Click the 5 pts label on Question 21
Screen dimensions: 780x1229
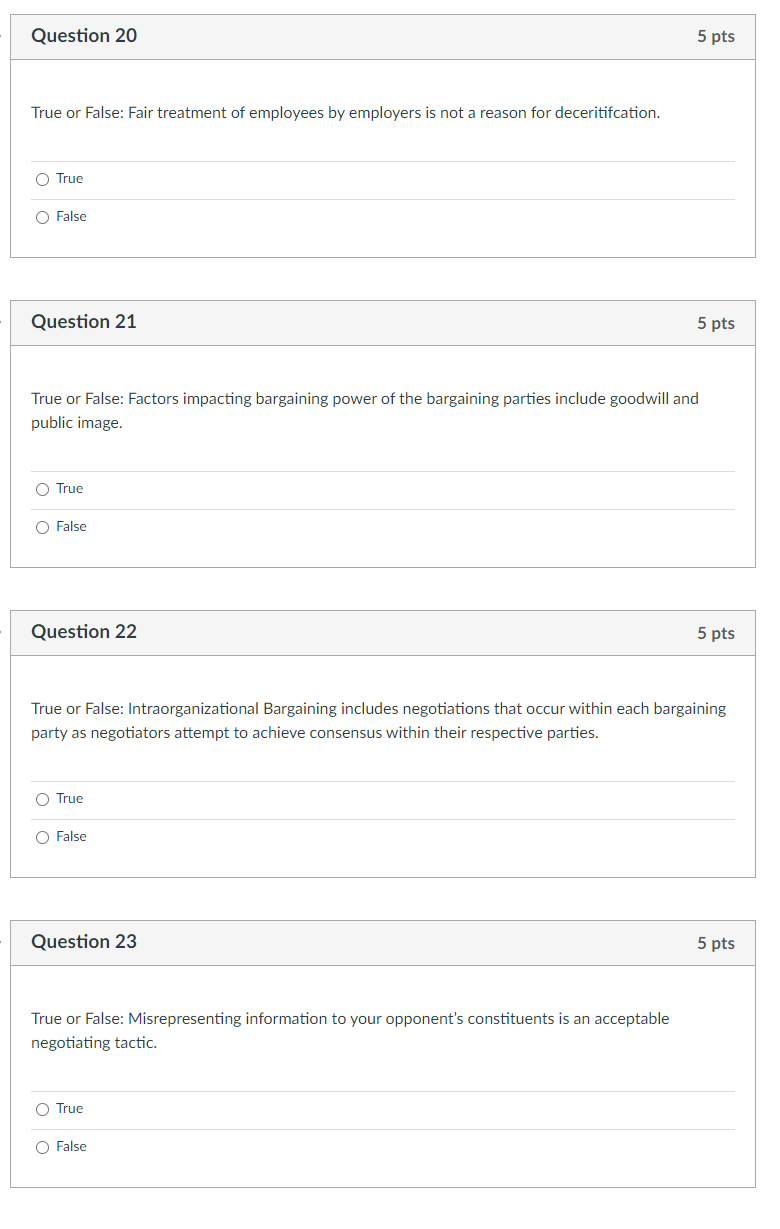[x=717, y=322]
